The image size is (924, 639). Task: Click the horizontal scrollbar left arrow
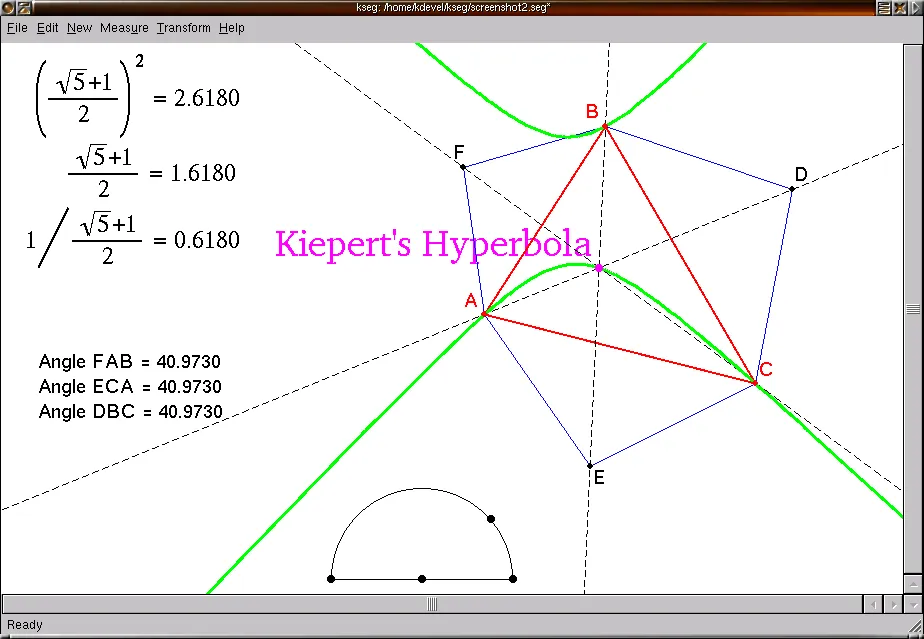[871, 604]
